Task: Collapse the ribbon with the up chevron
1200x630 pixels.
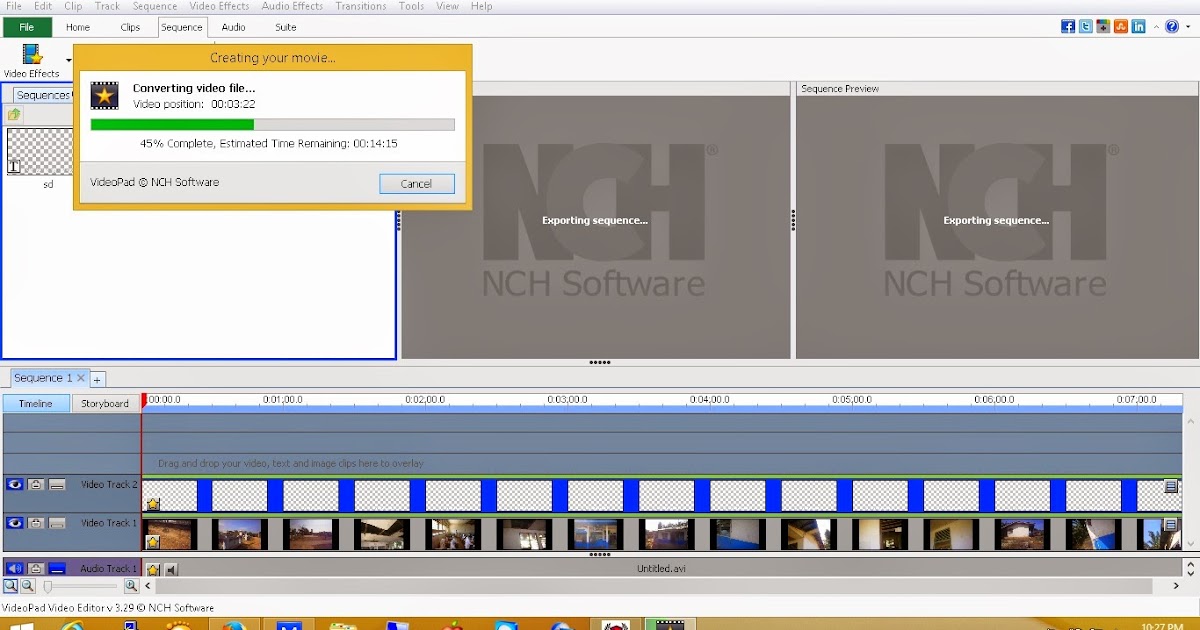Action: (x=1156, y=28)
